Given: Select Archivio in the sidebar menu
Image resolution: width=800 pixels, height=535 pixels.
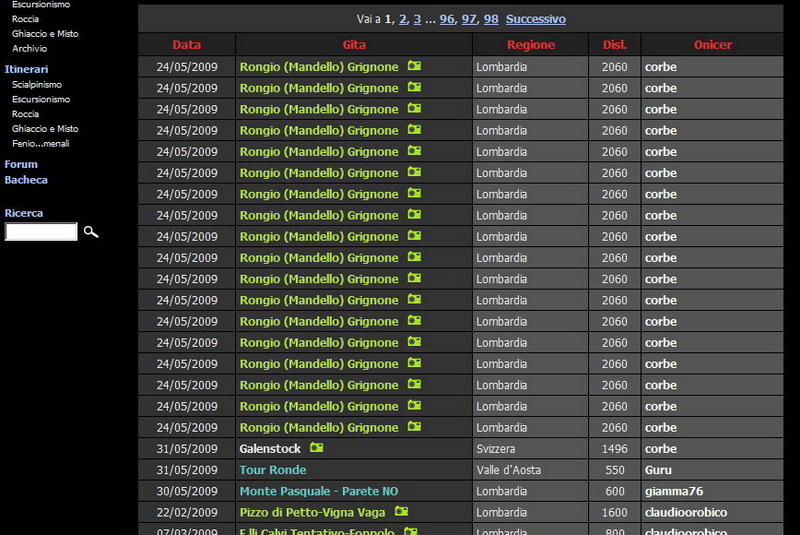Looking at the screenshot, I should point(29,48).
